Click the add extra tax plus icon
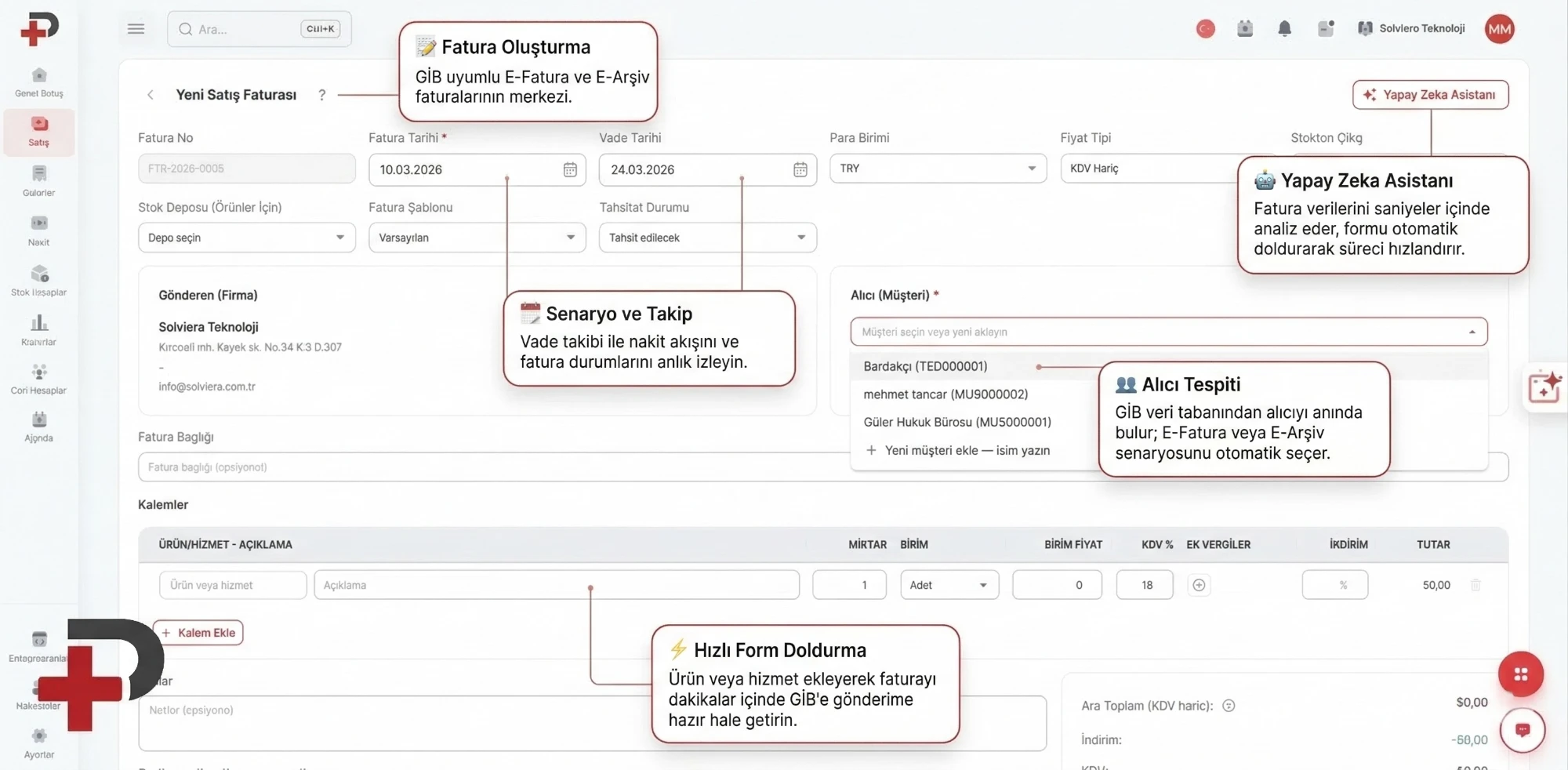1568x770 pixels. coord(1199,585)
